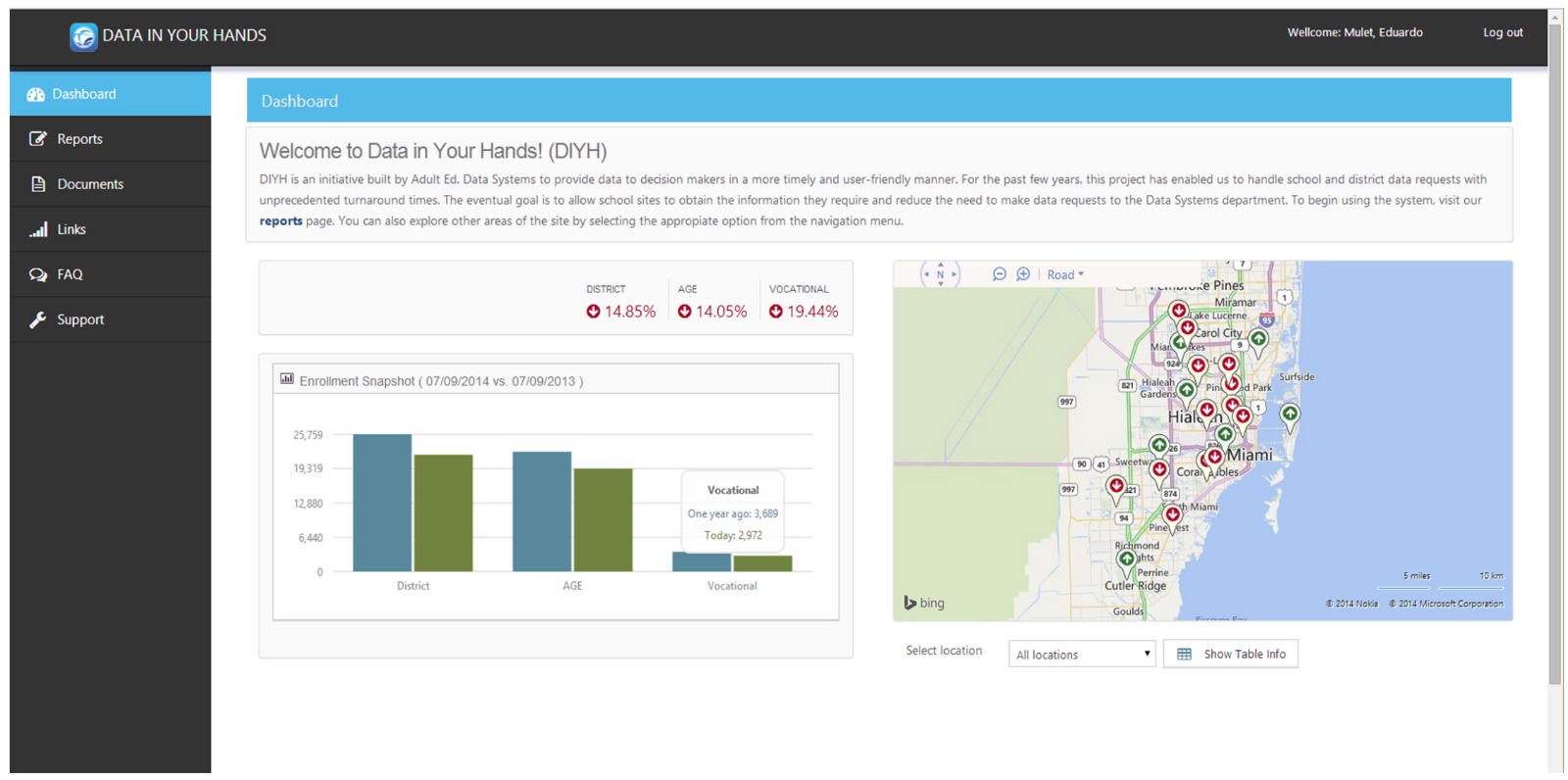Click the Links bar-chart icon in sidebar
Screen dimensions: 1568x780
click(38, 229)
